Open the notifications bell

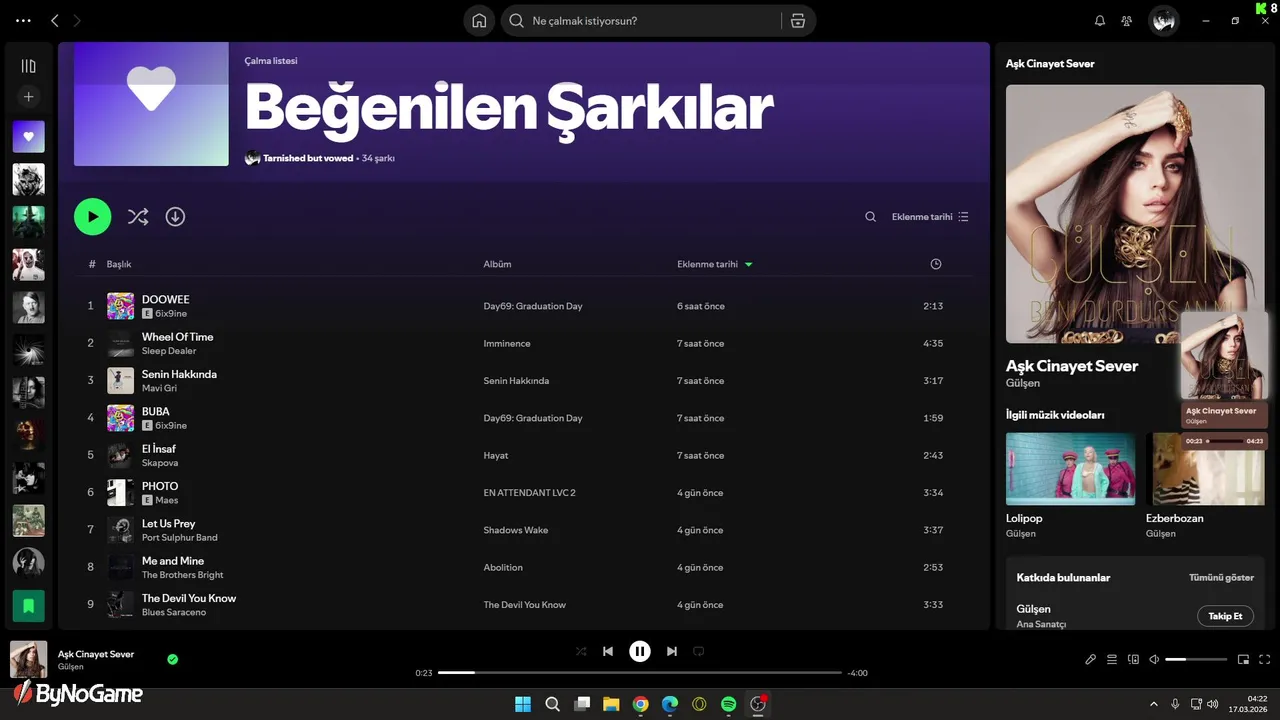(1100, 21)
